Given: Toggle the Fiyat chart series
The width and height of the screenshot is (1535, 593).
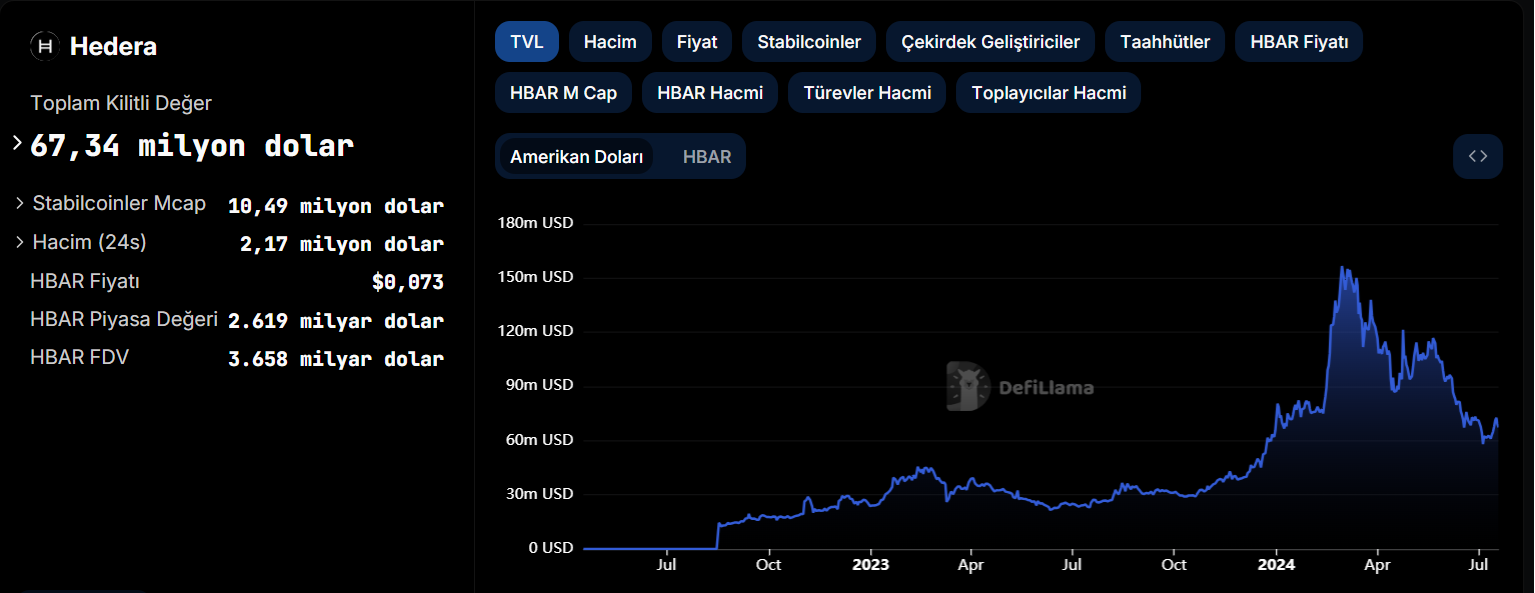Looking at the screenshot, I should (x=697, y=42).
